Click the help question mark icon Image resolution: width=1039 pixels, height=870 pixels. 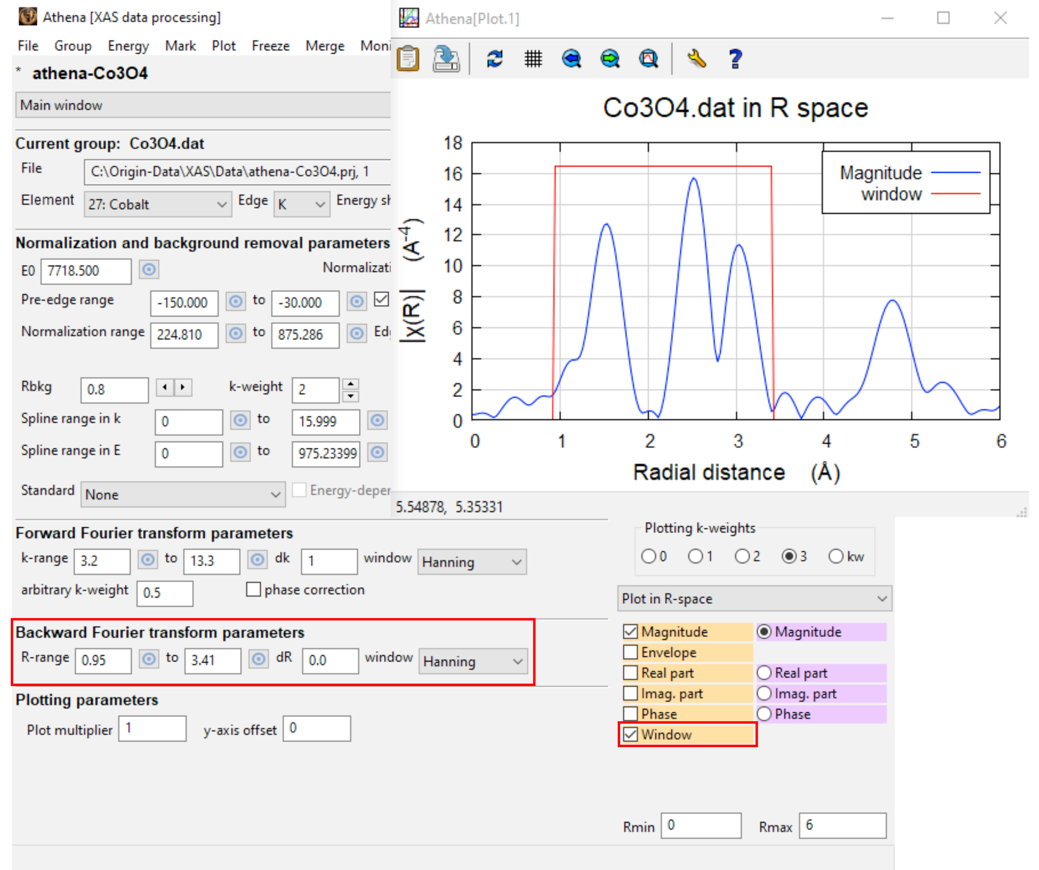click(735, 59)
